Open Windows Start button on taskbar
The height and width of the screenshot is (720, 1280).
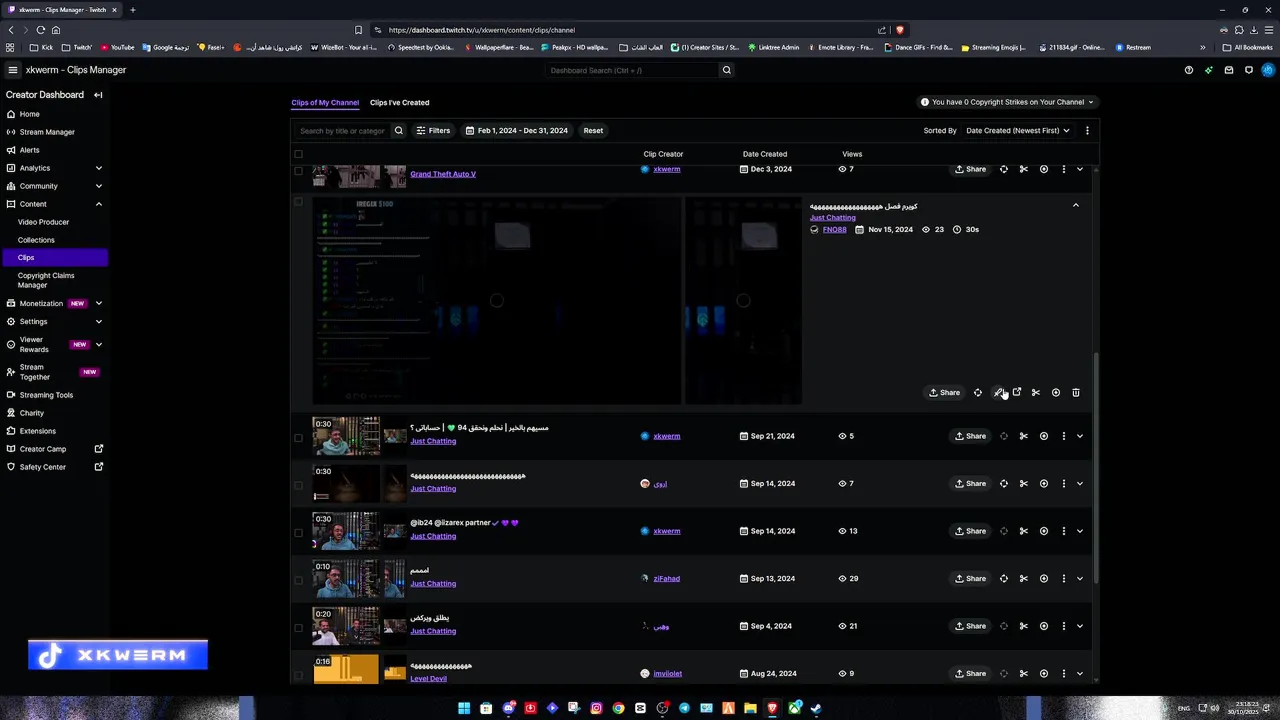coord(464,708)
